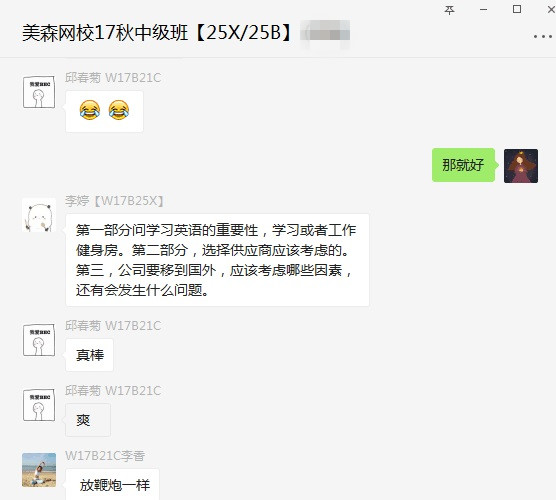Click the 放鞭炮一样 message bubble

click(112, 484)
